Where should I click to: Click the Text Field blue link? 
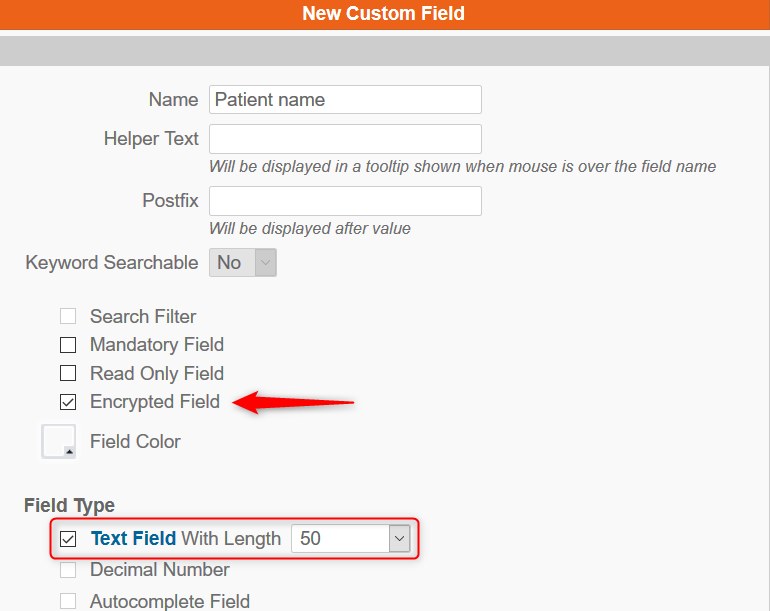point(133,539)
